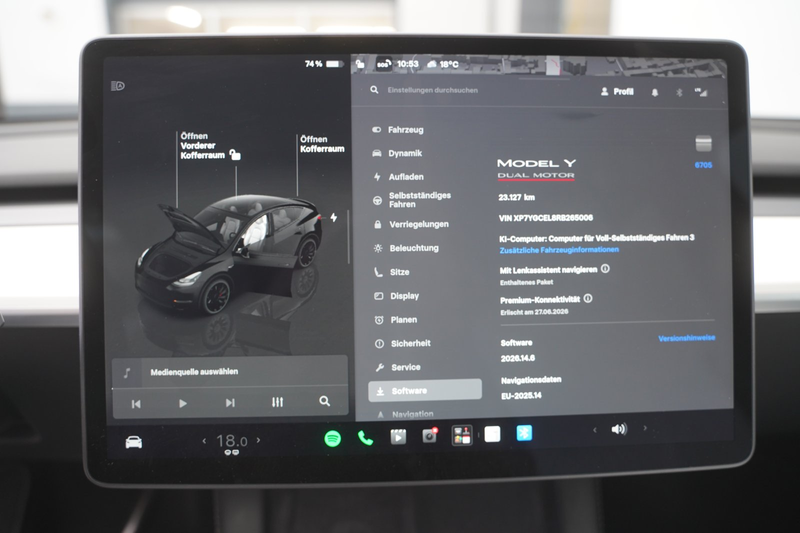Show info for Mit Lenkassistent navigieren

[605, 269]
